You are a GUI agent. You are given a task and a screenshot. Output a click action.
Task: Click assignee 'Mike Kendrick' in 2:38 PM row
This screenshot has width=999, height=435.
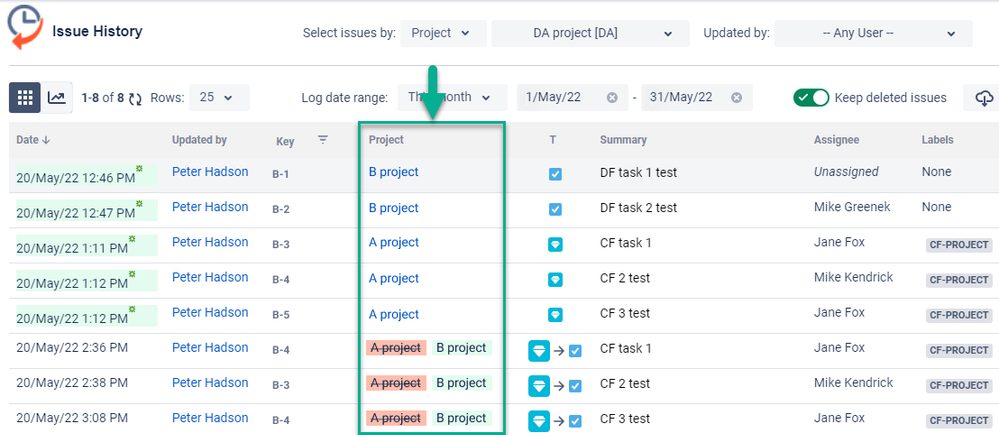853,382
